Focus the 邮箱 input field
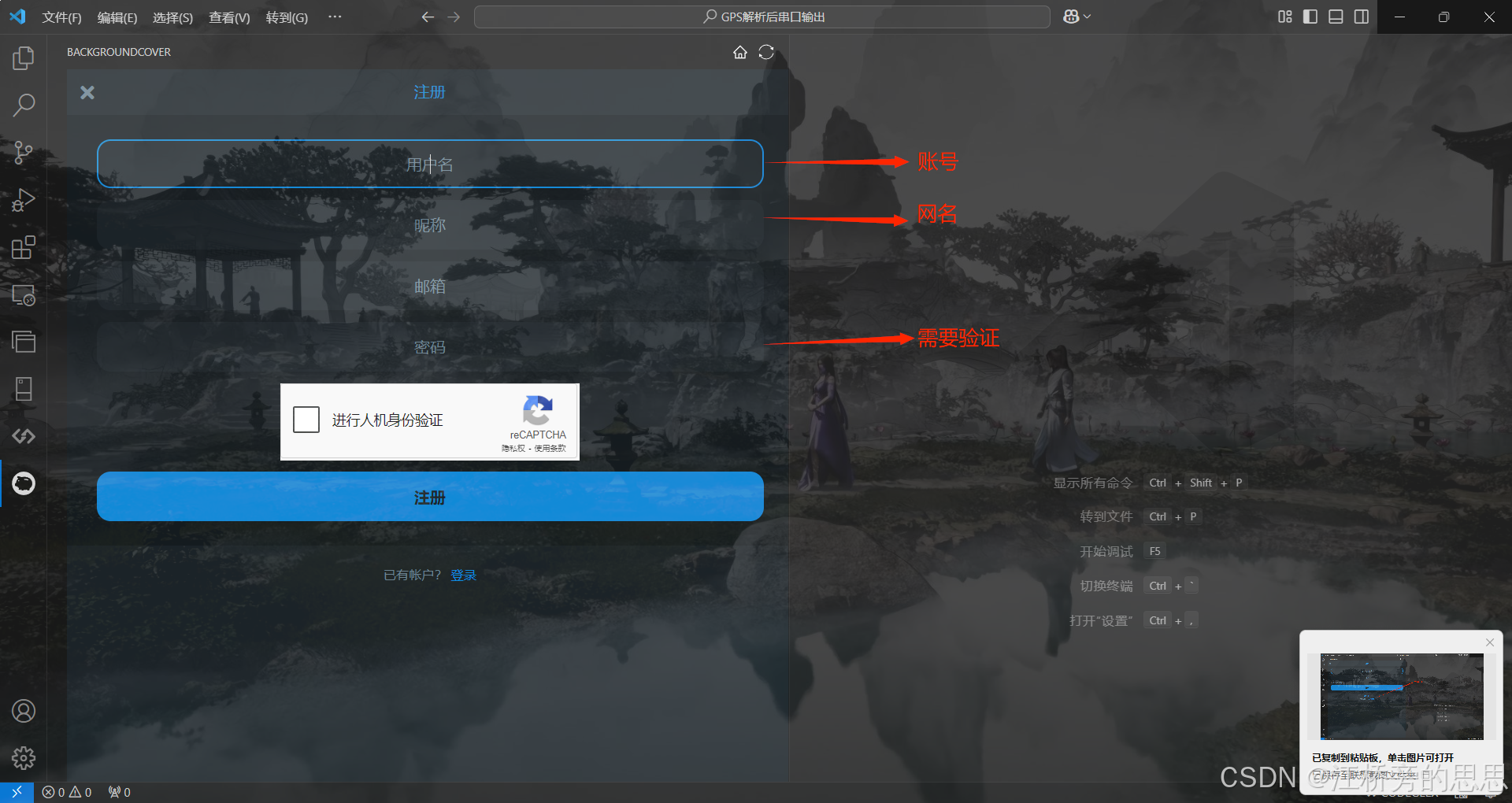Screen dimensions: 1512x803 (x=430, y=287)
